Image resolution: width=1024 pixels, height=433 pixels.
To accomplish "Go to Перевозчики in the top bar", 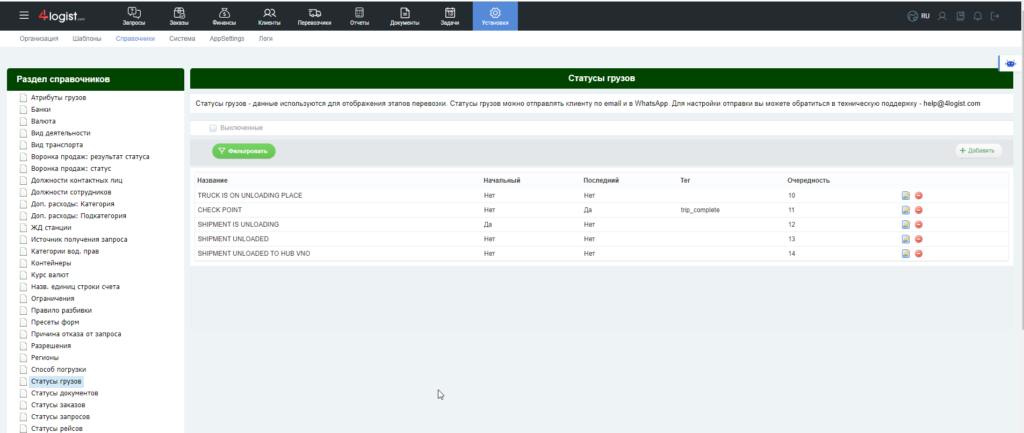I will (315, 15).
